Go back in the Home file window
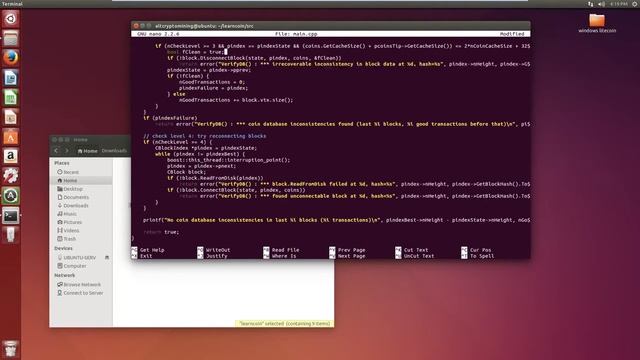640x360 pixels. point(56,151)
